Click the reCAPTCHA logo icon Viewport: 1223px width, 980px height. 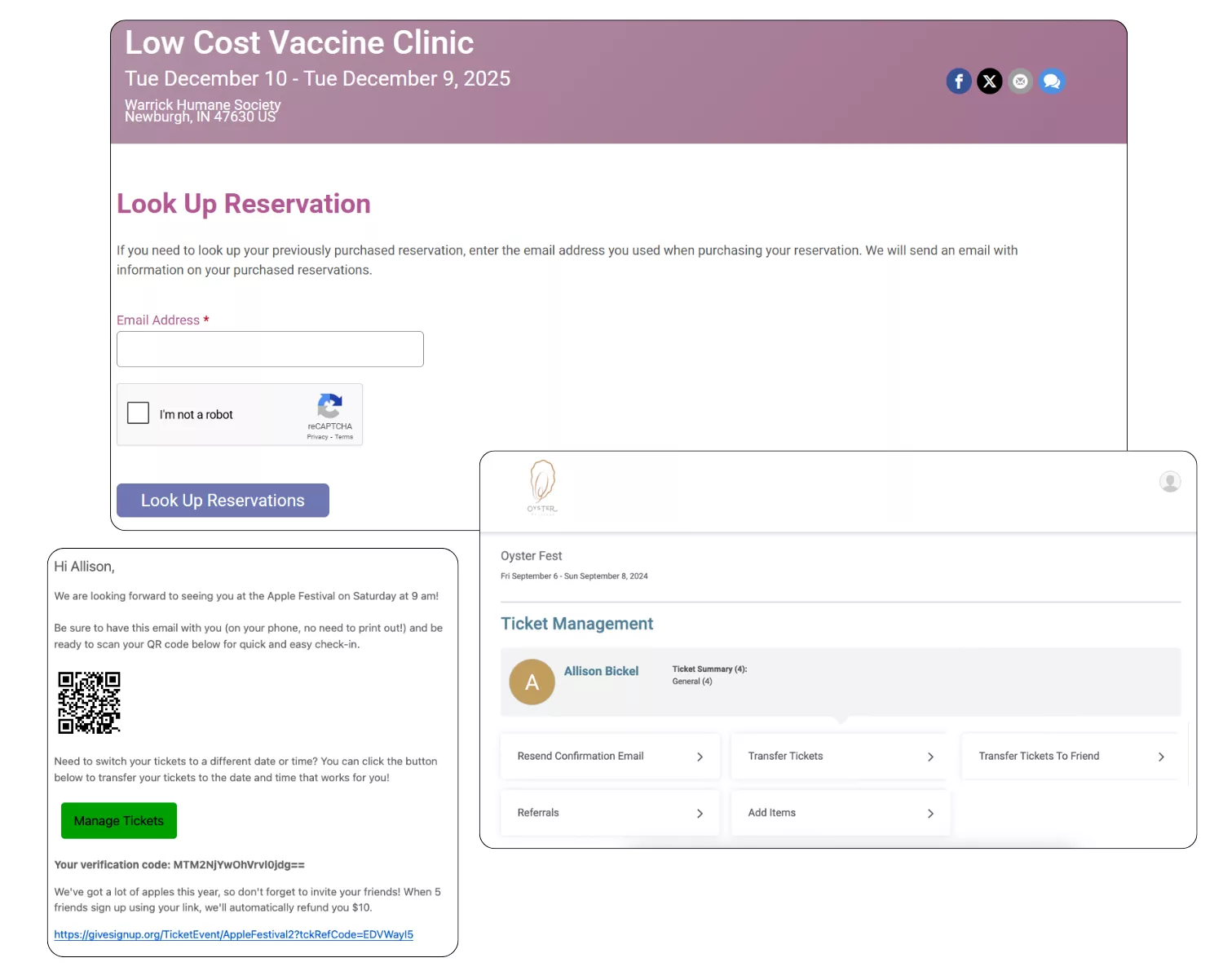coord(329,406)
